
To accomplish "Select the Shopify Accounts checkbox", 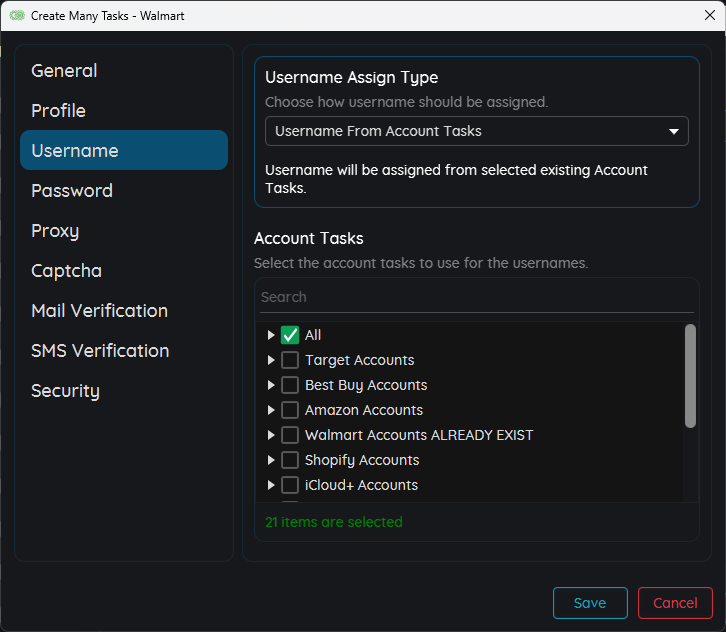I will tap(290, 460).
